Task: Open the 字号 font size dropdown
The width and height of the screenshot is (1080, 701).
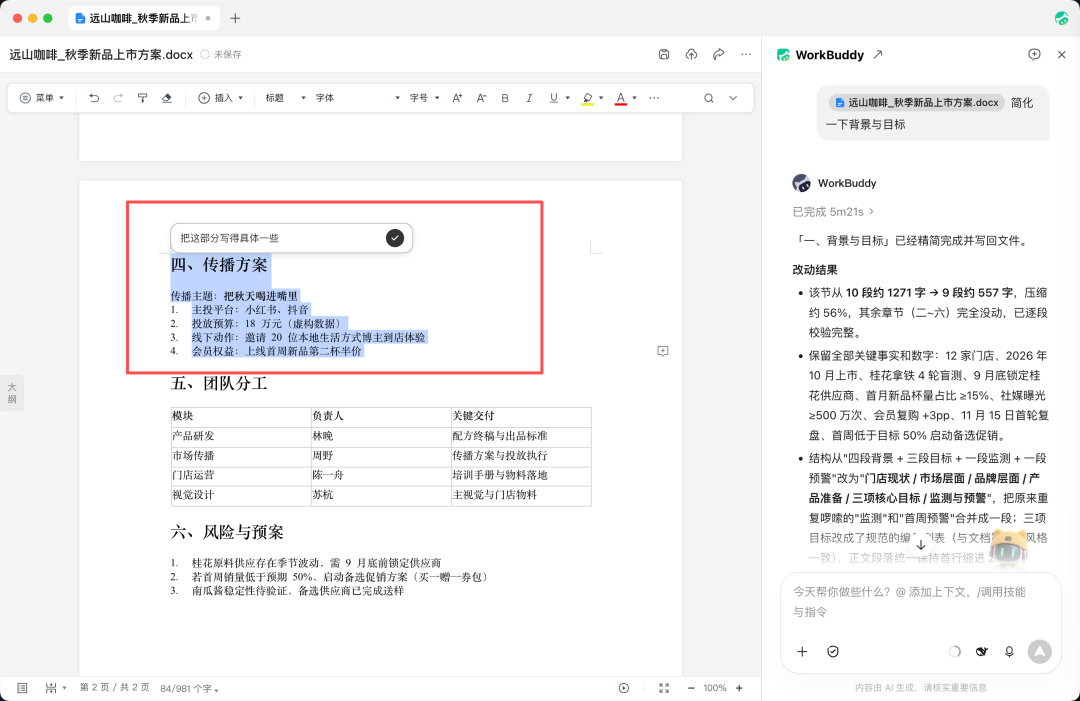Action: 424,98
